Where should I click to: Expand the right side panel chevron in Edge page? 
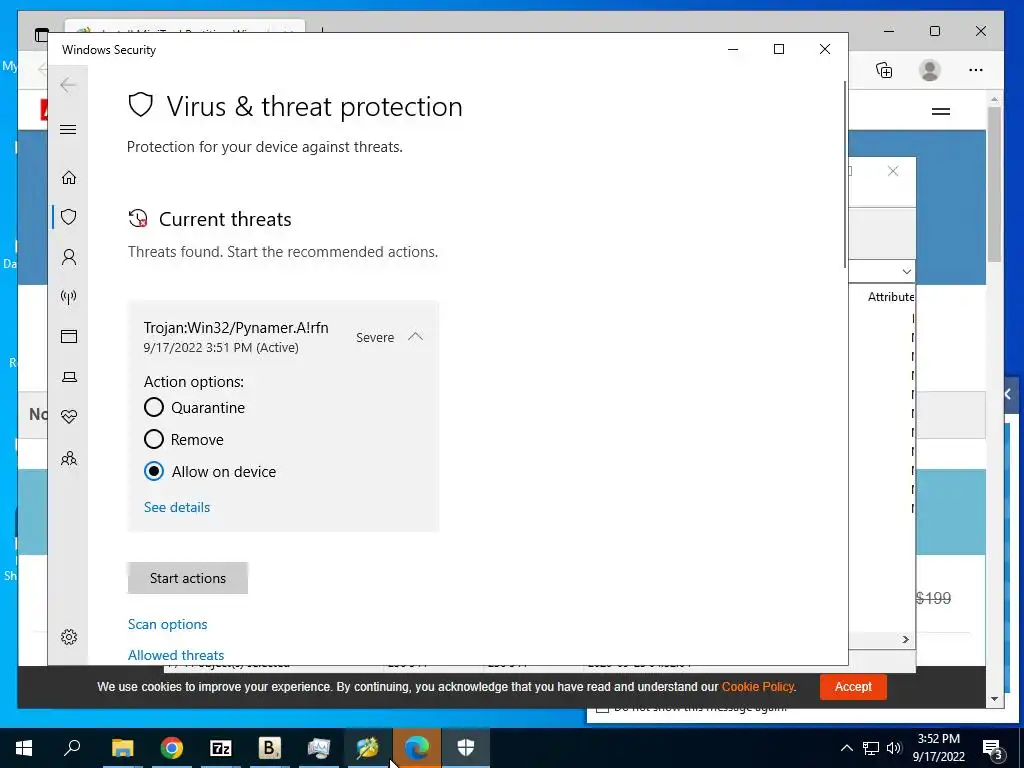pyautogui.click(x=1009, y=394)
